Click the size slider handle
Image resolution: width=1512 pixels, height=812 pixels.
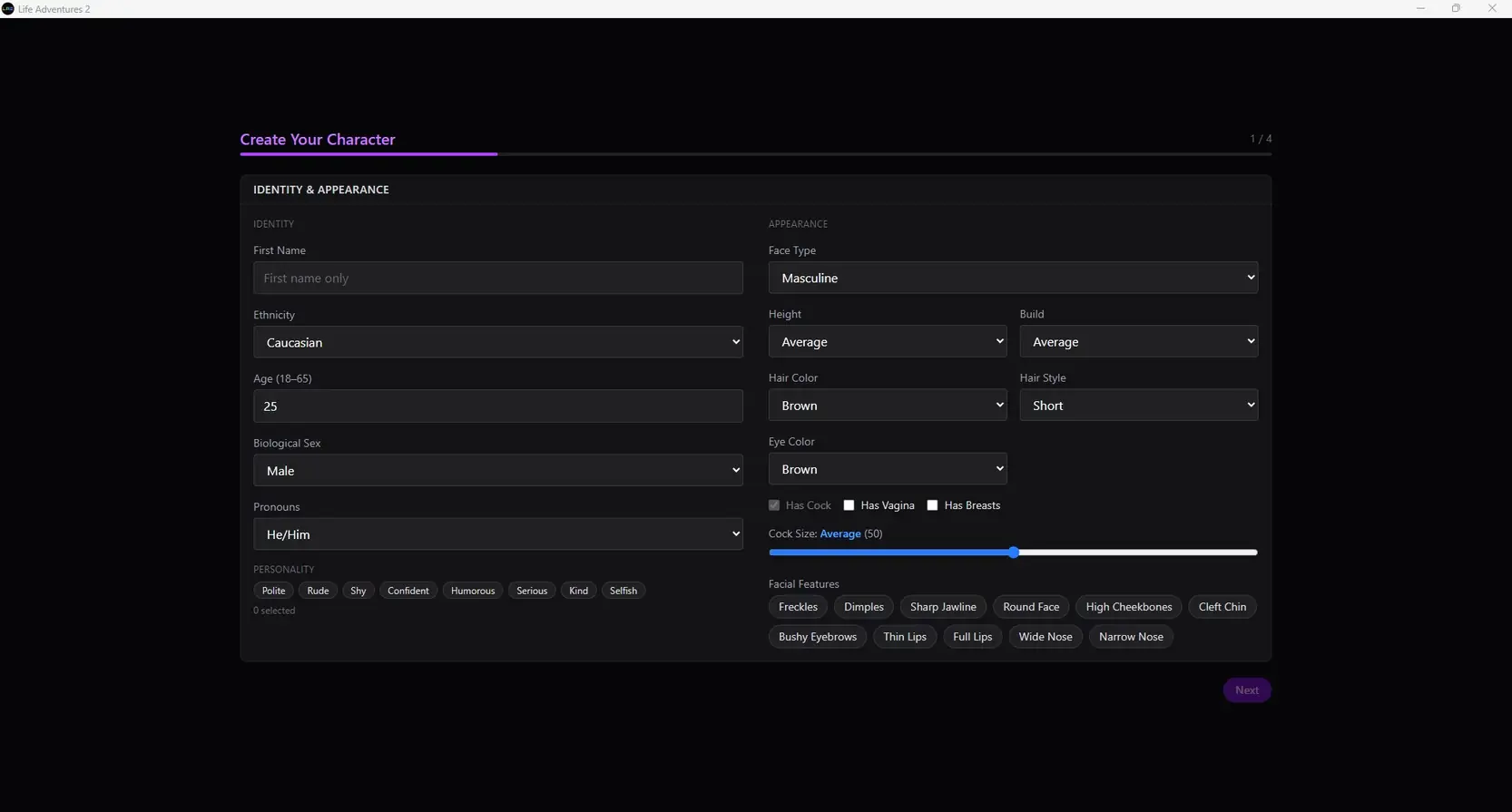pos(1014,553)
